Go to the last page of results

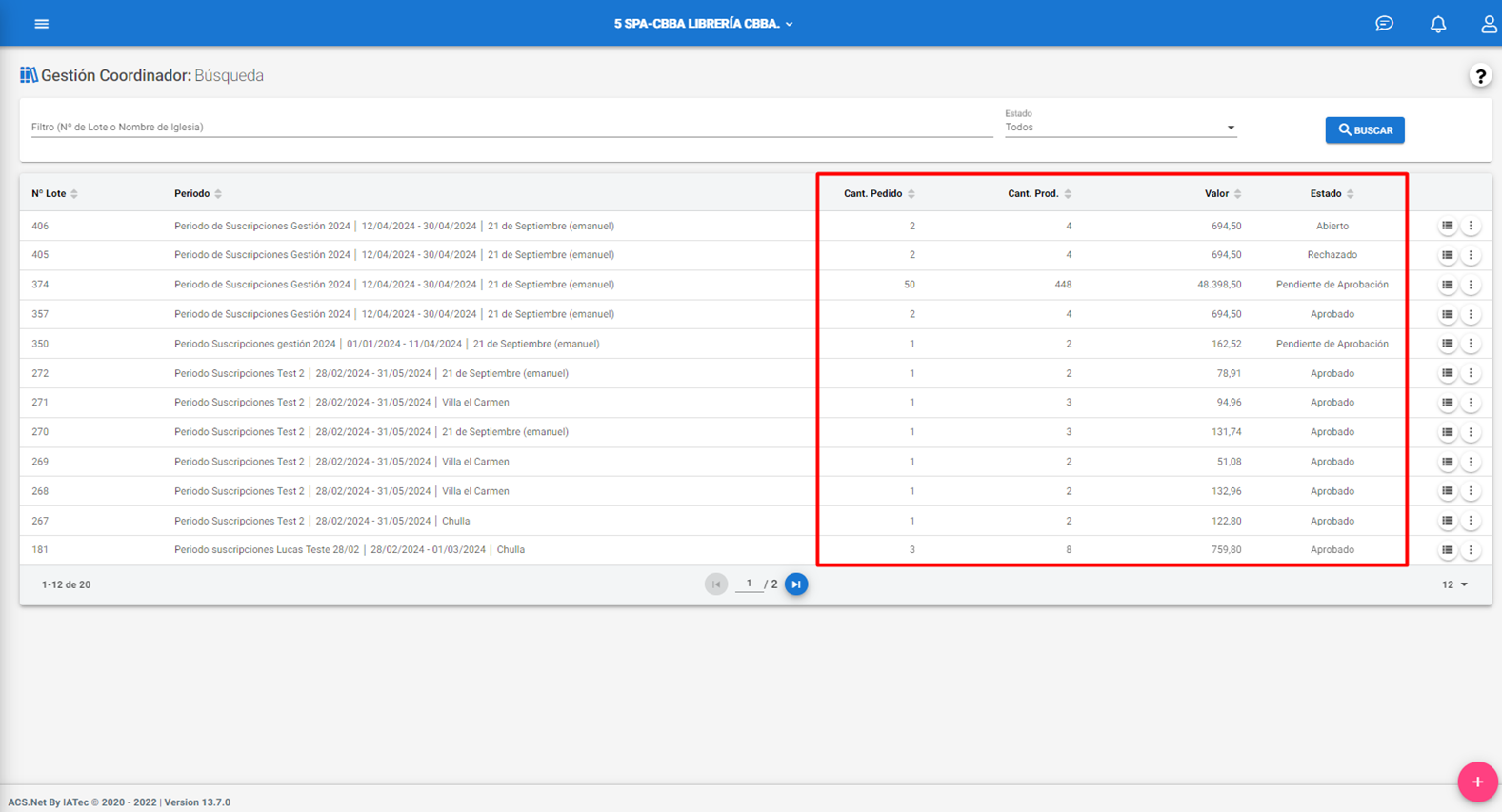pos(796,584)
